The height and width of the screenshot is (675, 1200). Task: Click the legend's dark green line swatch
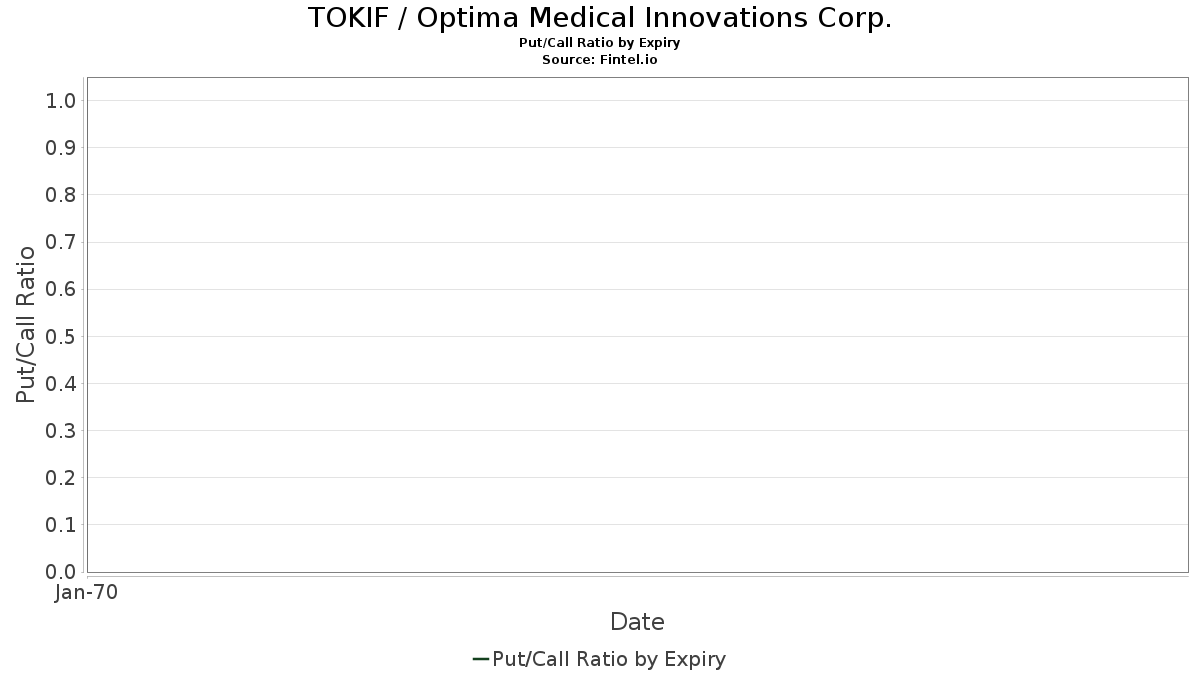click(480, 659)
